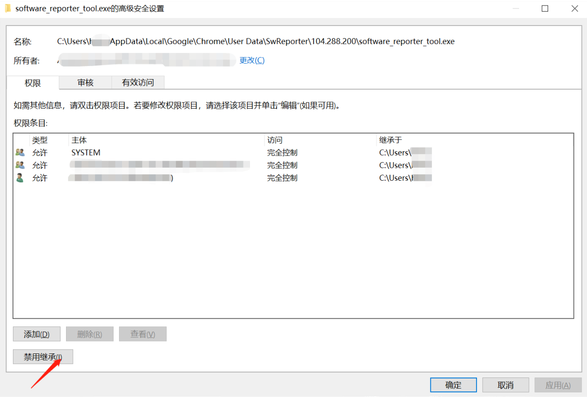The image size is (587, 397).
Task: Maximize the advanced security settings window
Action: coord(545,8)
